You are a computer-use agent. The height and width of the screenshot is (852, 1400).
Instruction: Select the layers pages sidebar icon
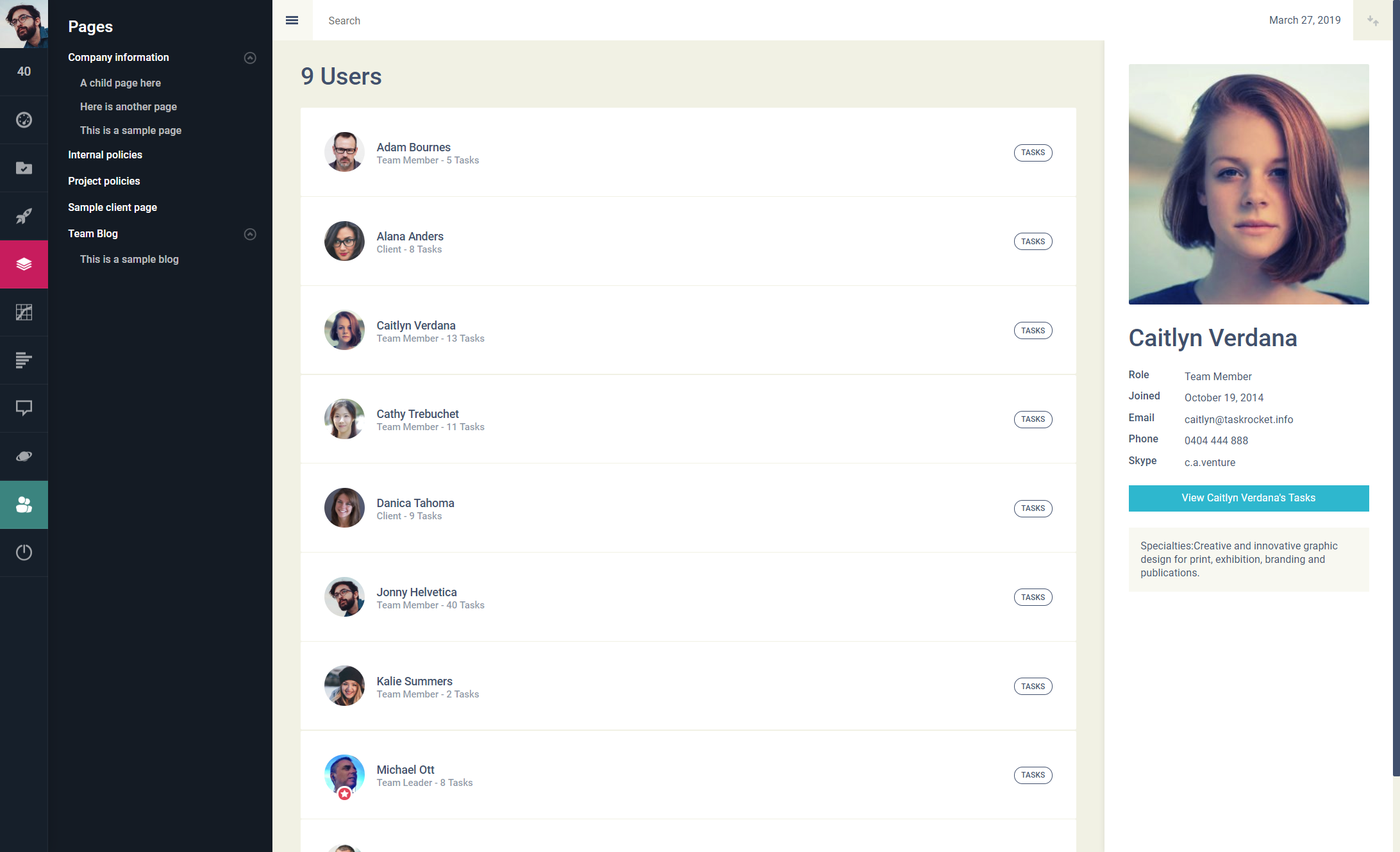pos(24,264)
